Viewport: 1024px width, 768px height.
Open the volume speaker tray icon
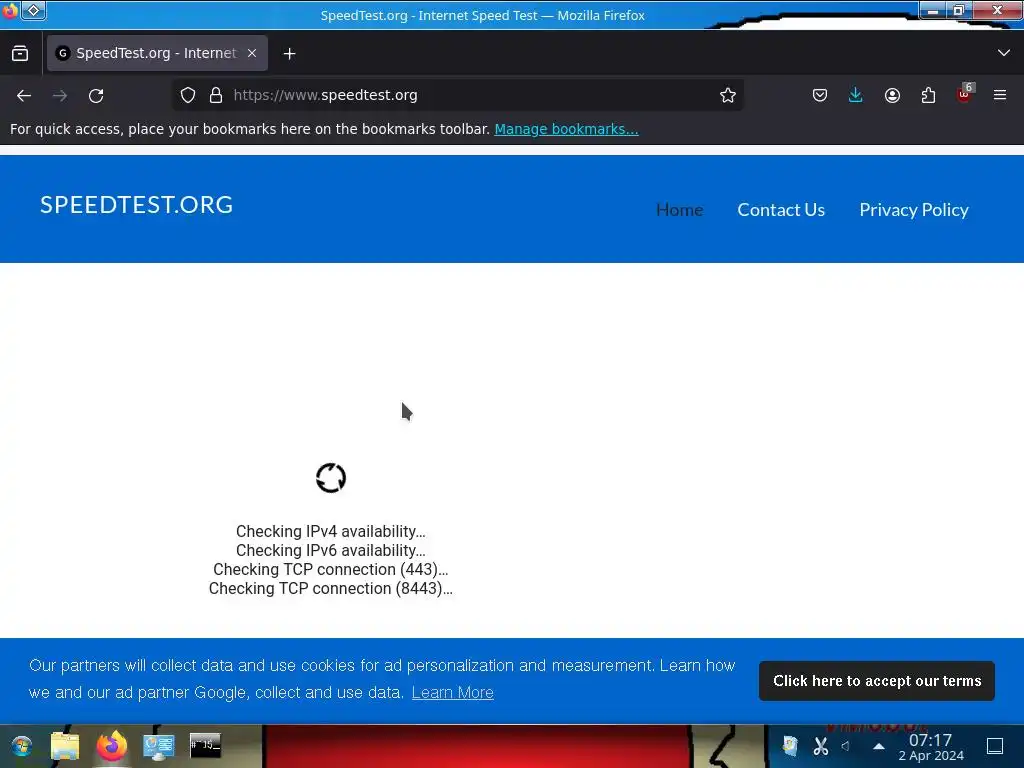[x=846, y=746]
